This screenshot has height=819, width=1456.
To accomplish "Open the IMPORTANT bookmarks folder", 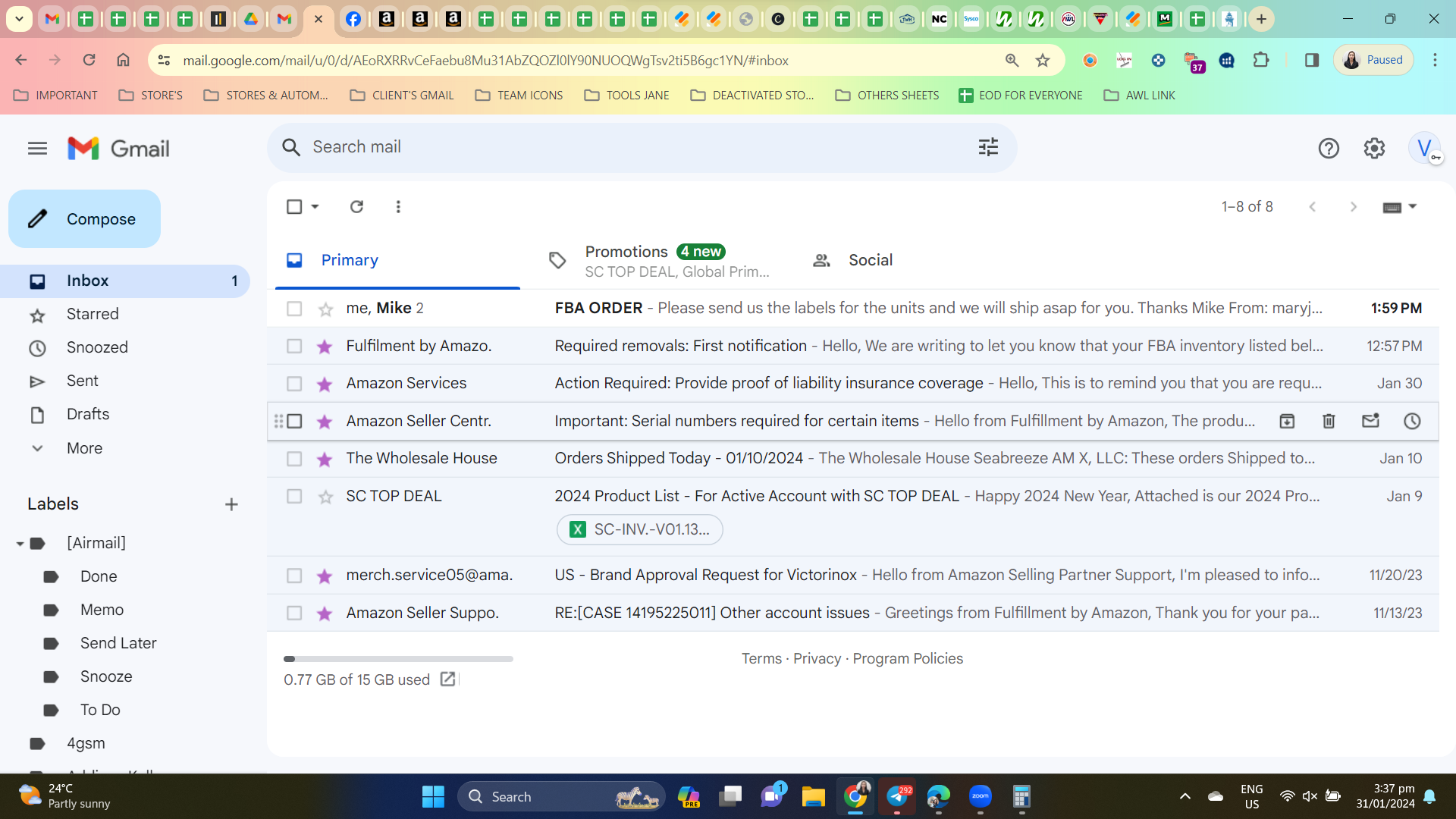I will 56,95.
